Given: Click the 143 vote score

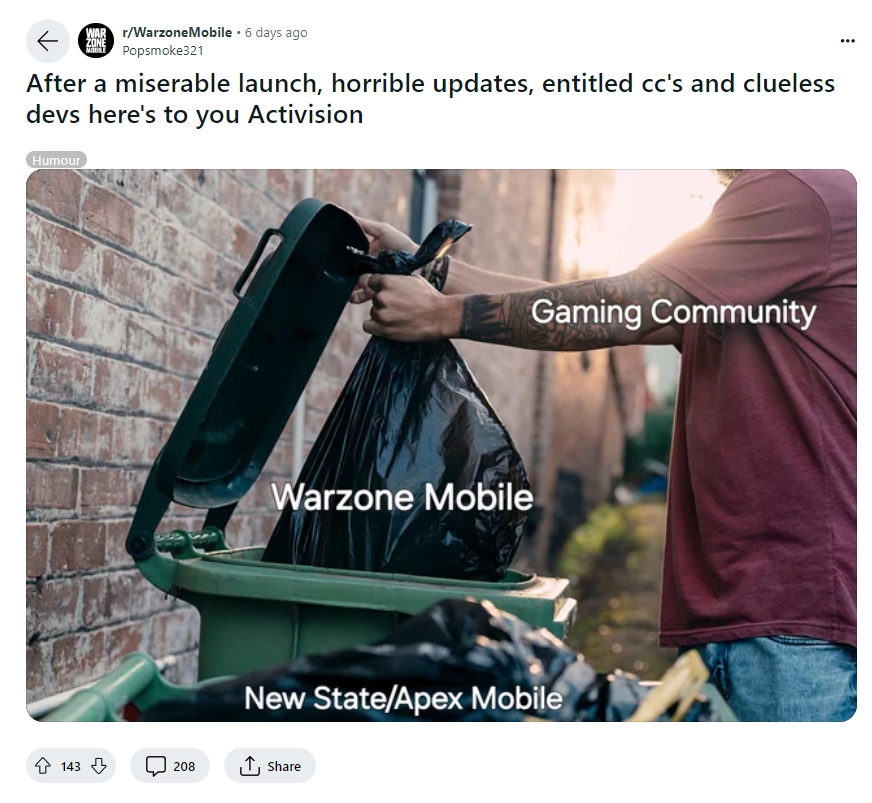Looking at the screenshot, I should [71, 766].
